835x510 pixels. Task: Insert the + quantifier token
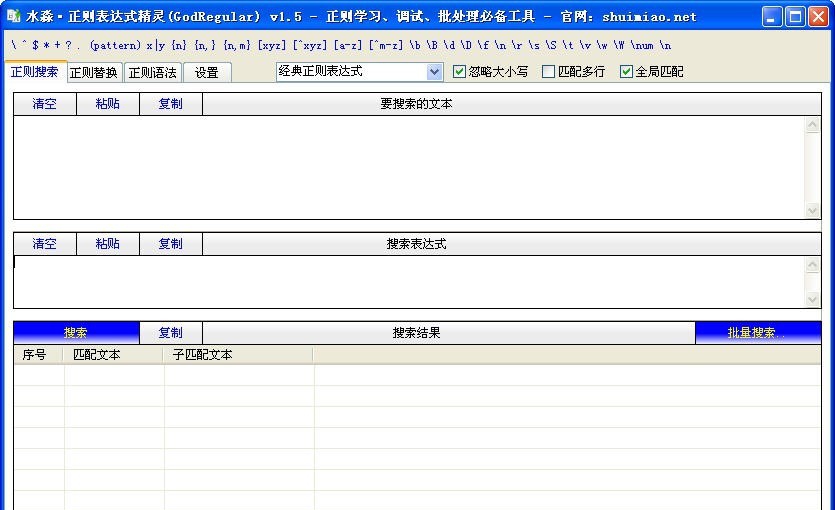58,45
